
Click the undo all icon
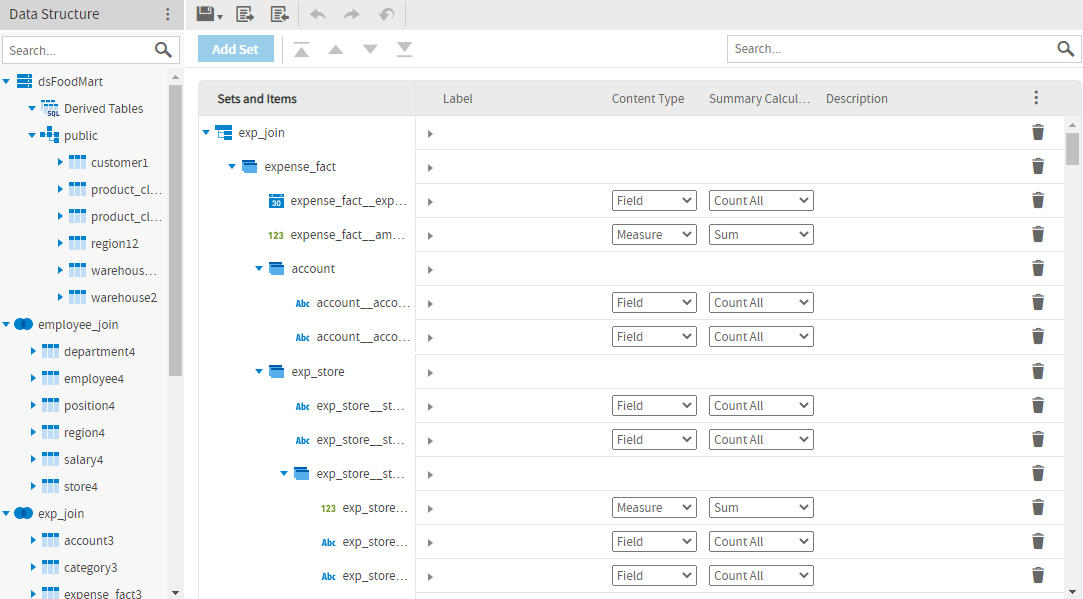pos(387,14)
